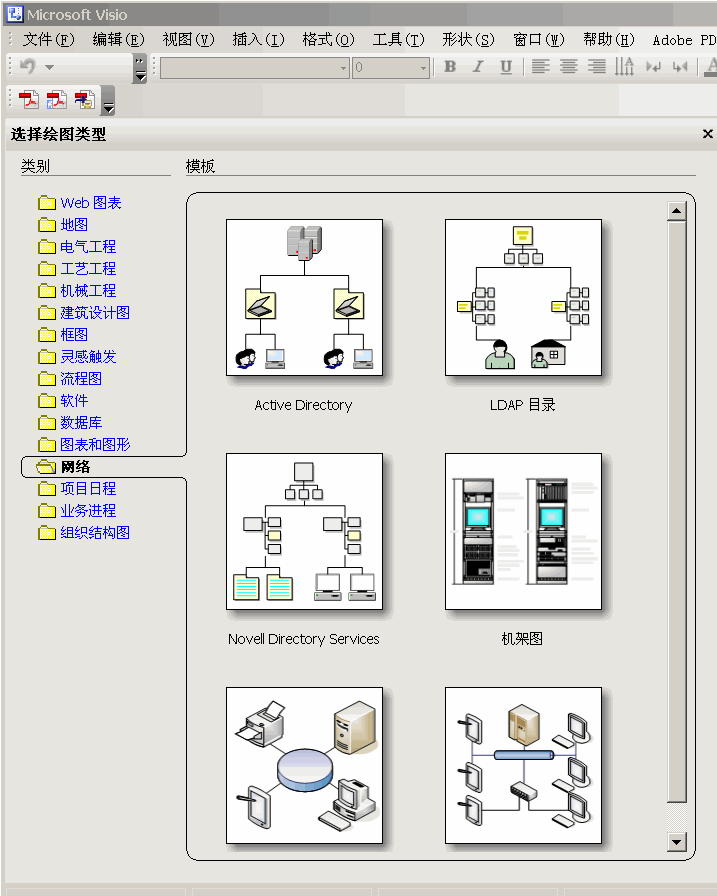Click the Undo arrow icon
Screen dimensions: 717x896
point(28,67)
